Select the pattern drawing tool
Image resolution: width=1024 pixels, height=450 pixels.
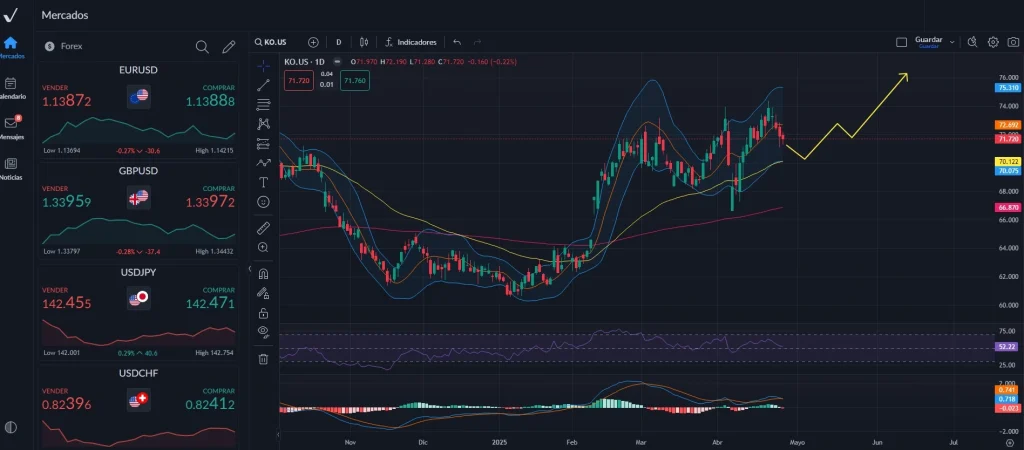coord(263,123)
